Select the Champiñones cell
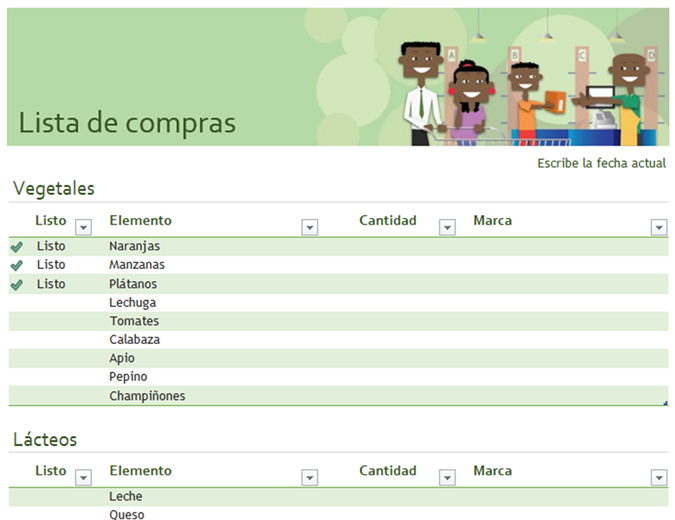This screenshot has width=675, height=520. click(147, 396)
